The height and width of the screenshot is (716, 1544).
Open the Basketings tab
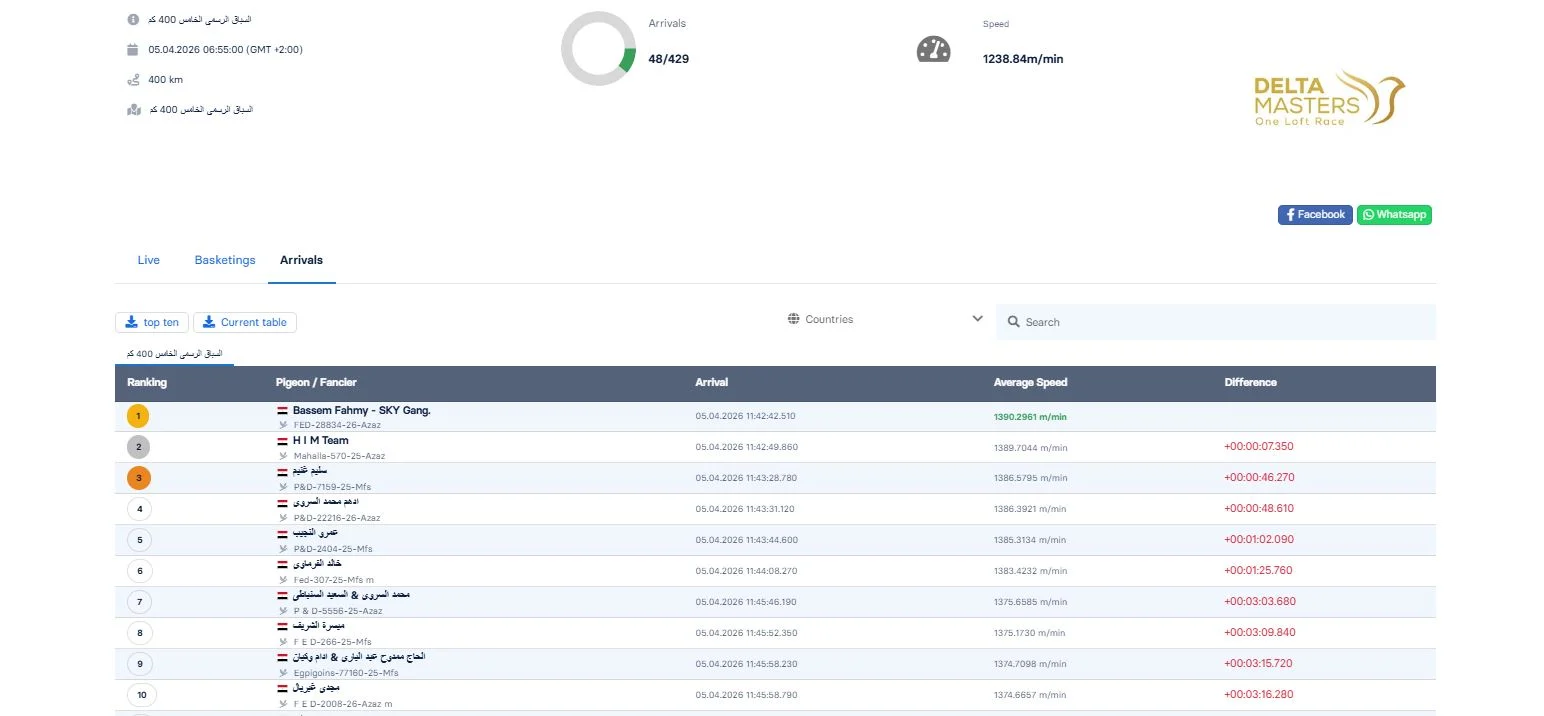[x=225, y=260]
